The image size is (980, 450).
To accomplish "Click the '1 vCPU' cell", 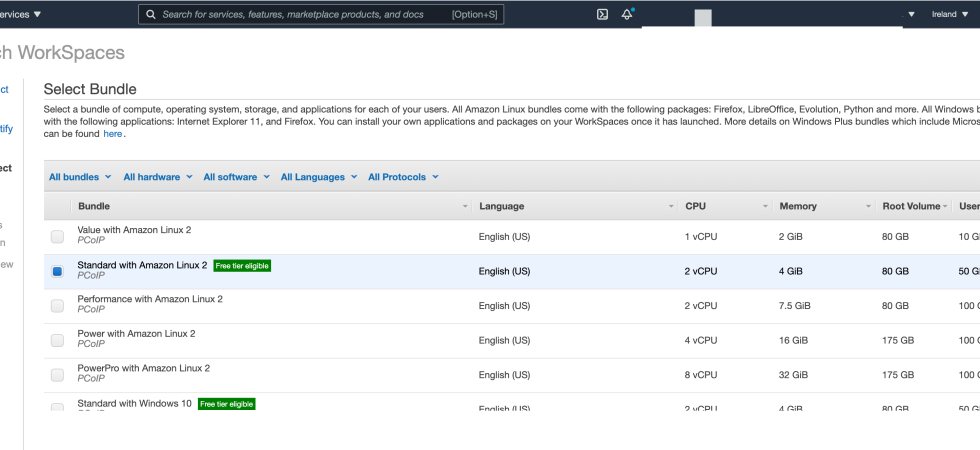I will coord(701,237).
